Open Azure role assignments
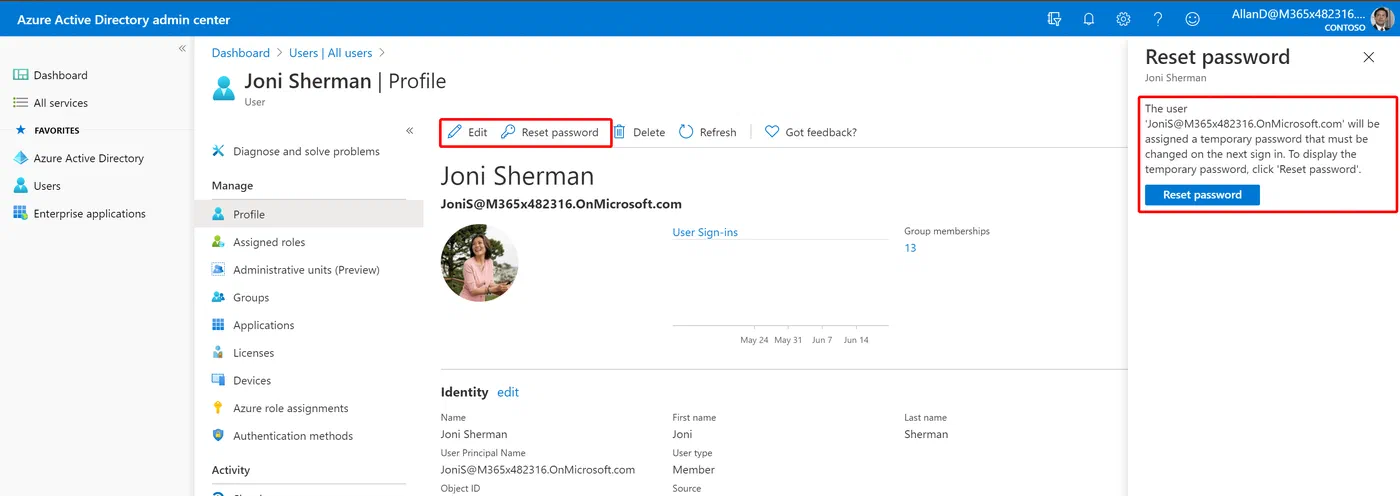This screenshot has height=496, width=1400. point(280,408)
